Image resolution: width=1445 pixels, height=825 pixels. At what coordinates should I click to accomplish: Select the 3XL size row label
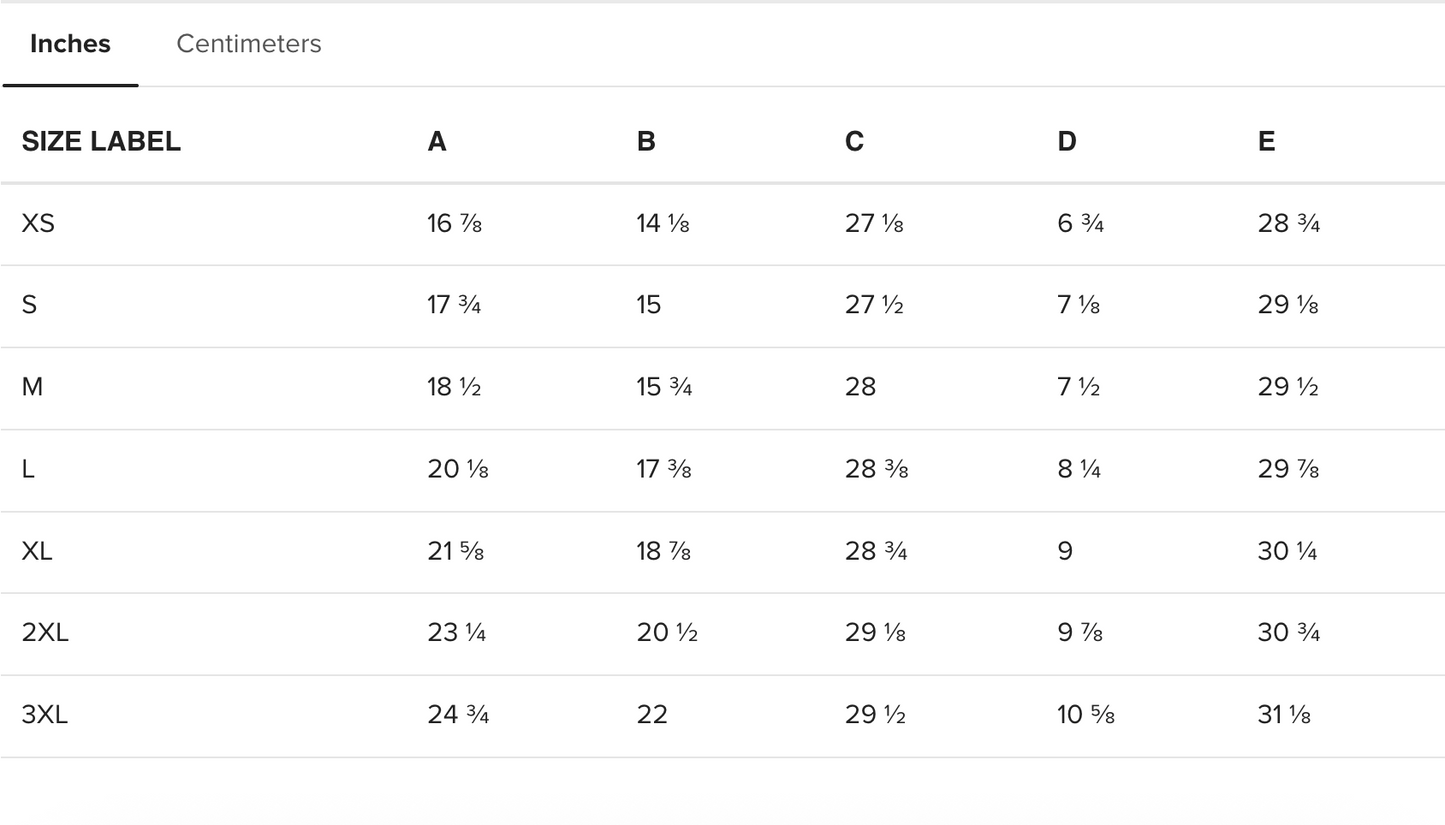point(45,715)
